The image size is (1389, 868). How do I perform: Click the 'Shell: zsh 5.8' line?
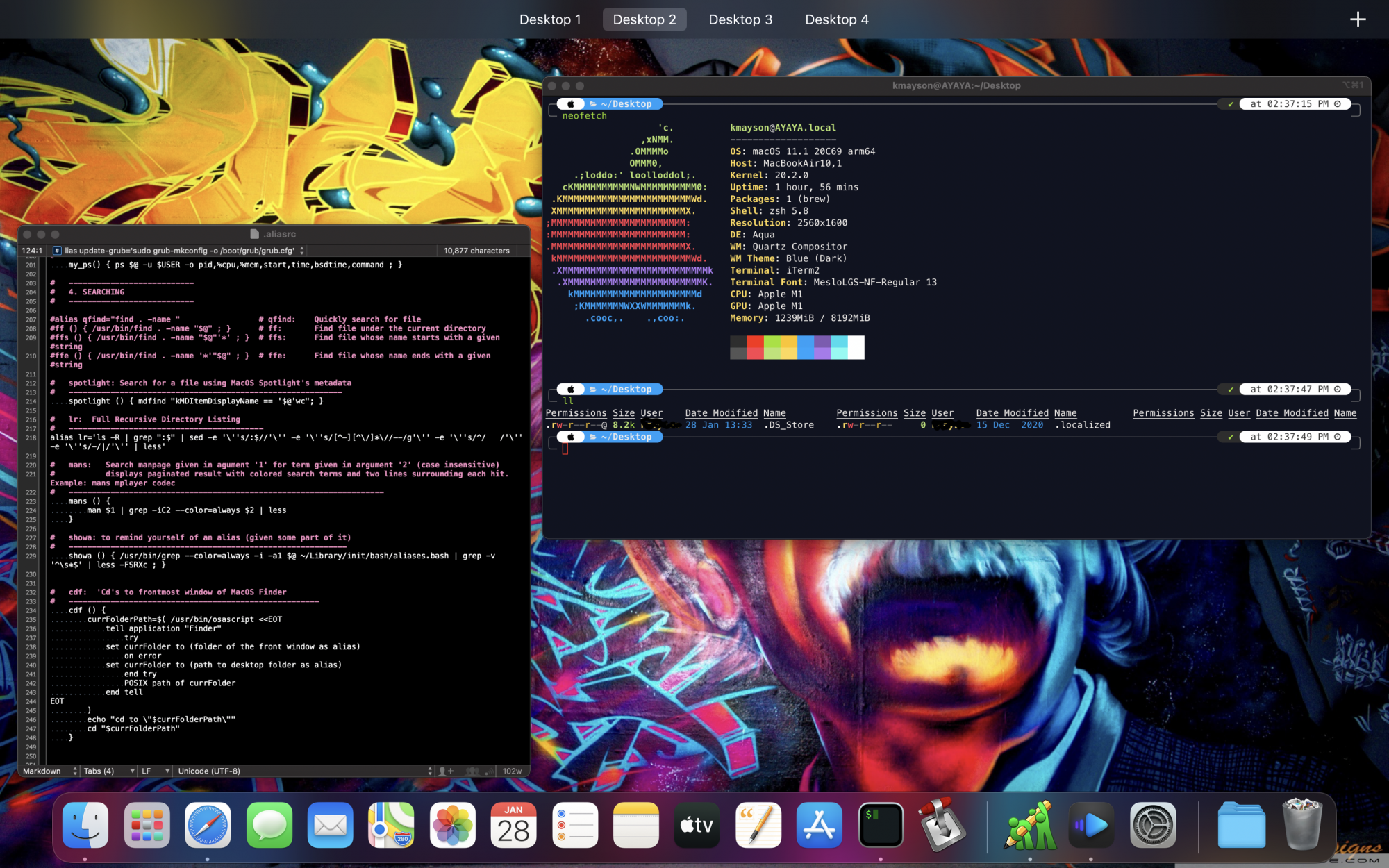769,211
